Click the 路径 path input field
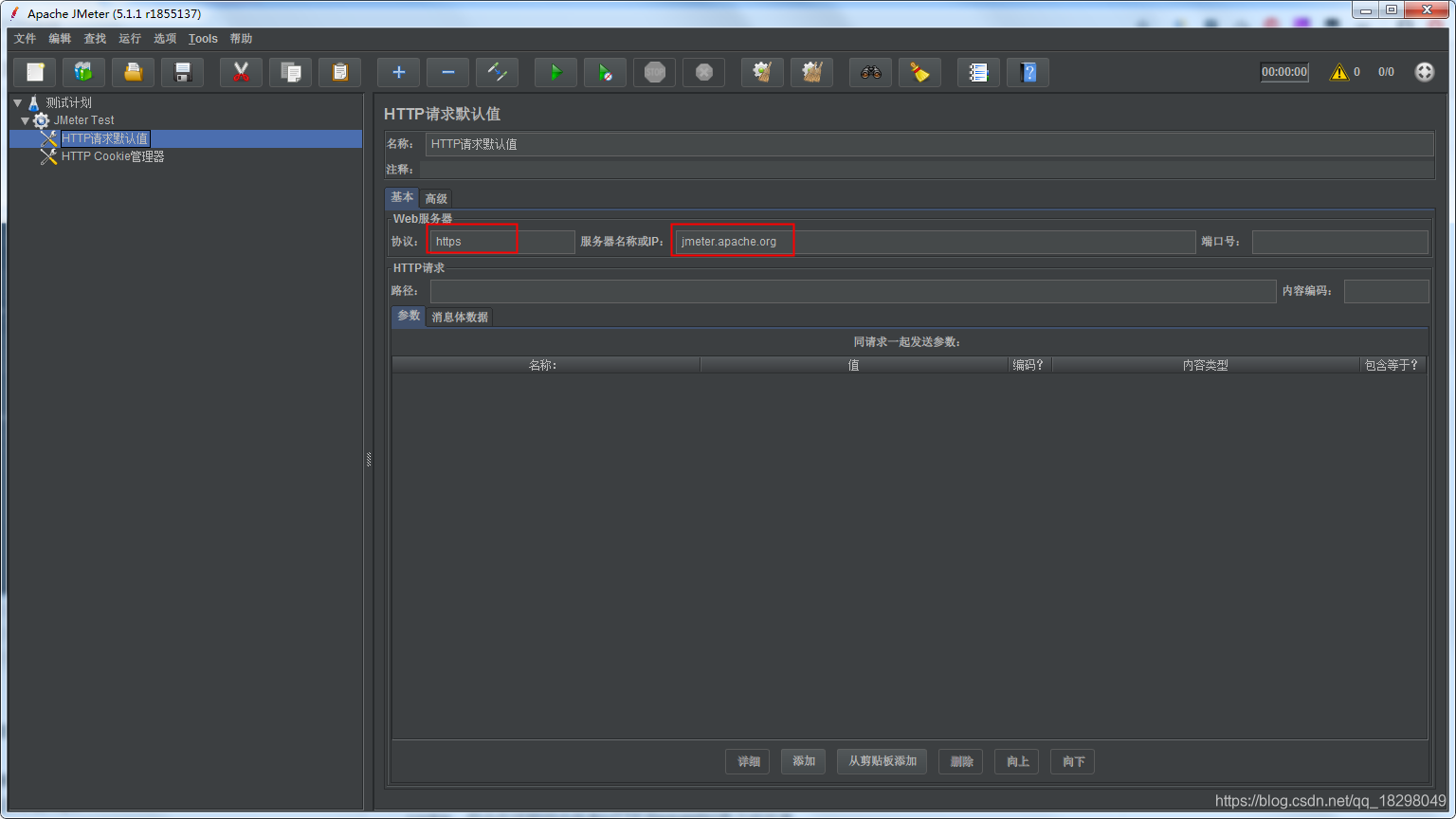The image size is (1456, 819). (x=853, y=291)
